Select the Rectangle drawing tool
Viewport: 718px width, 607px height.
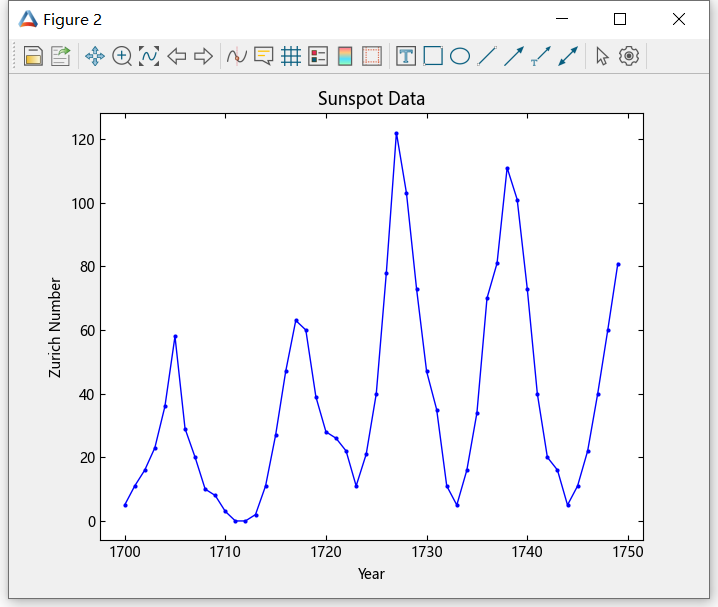click(x=433, y=56)
